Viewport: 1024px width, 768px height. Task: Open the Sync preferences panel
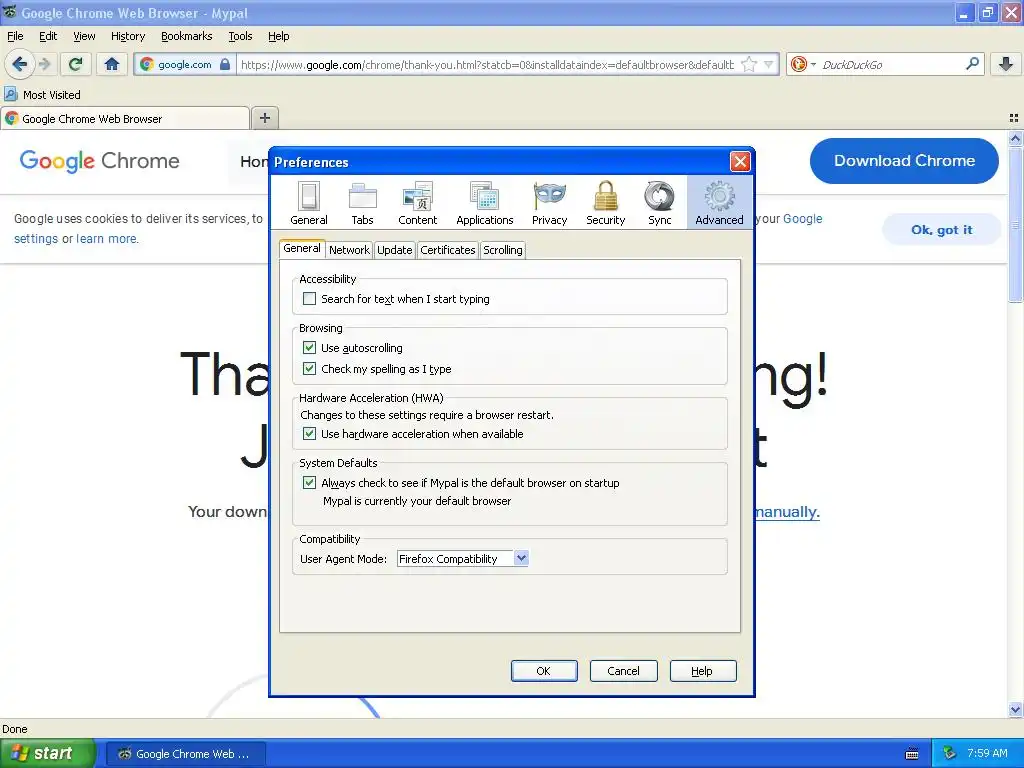tap(660, 202)
